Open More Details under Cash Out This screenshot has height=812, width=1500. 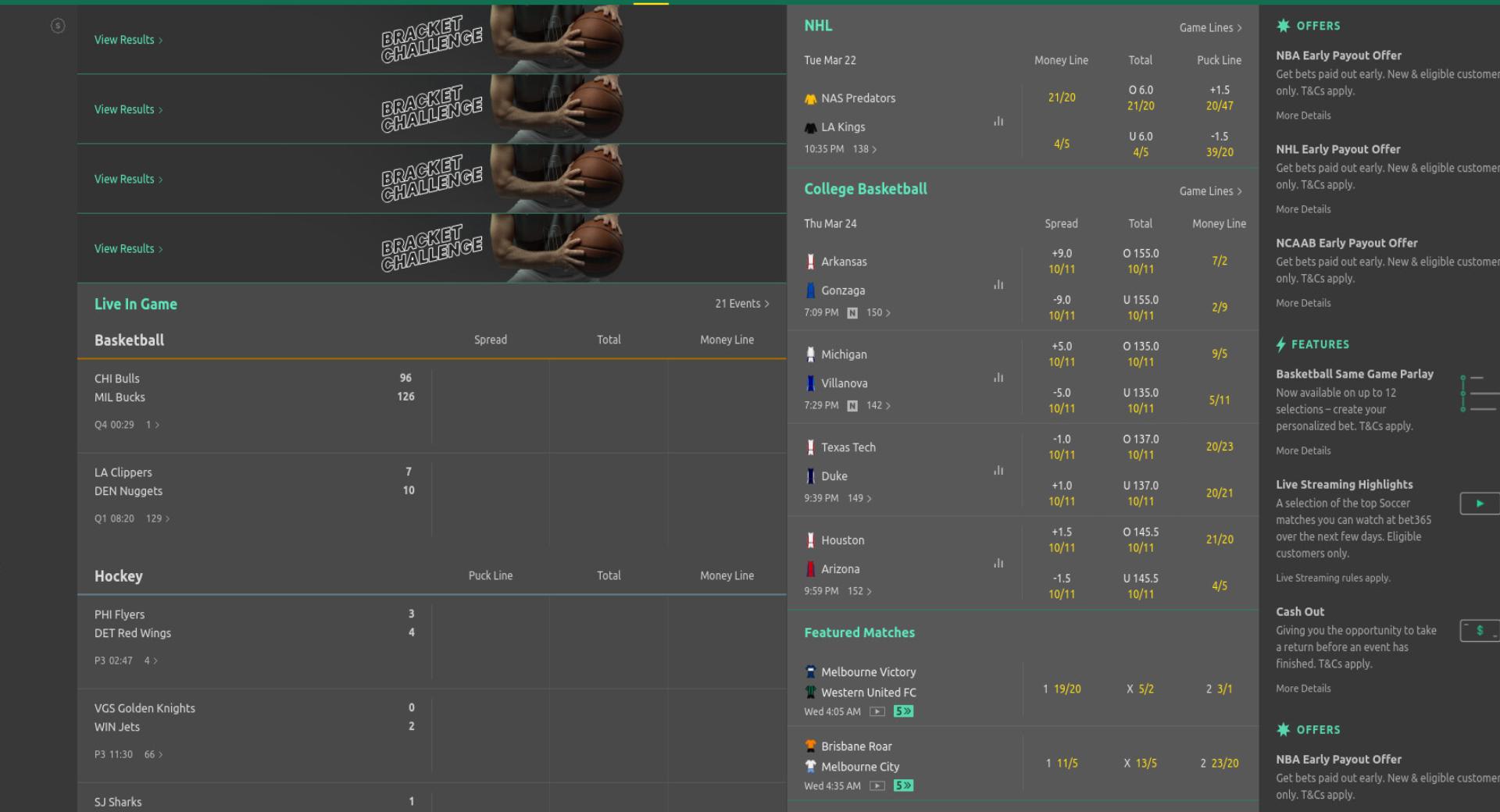pos(1303,689)
